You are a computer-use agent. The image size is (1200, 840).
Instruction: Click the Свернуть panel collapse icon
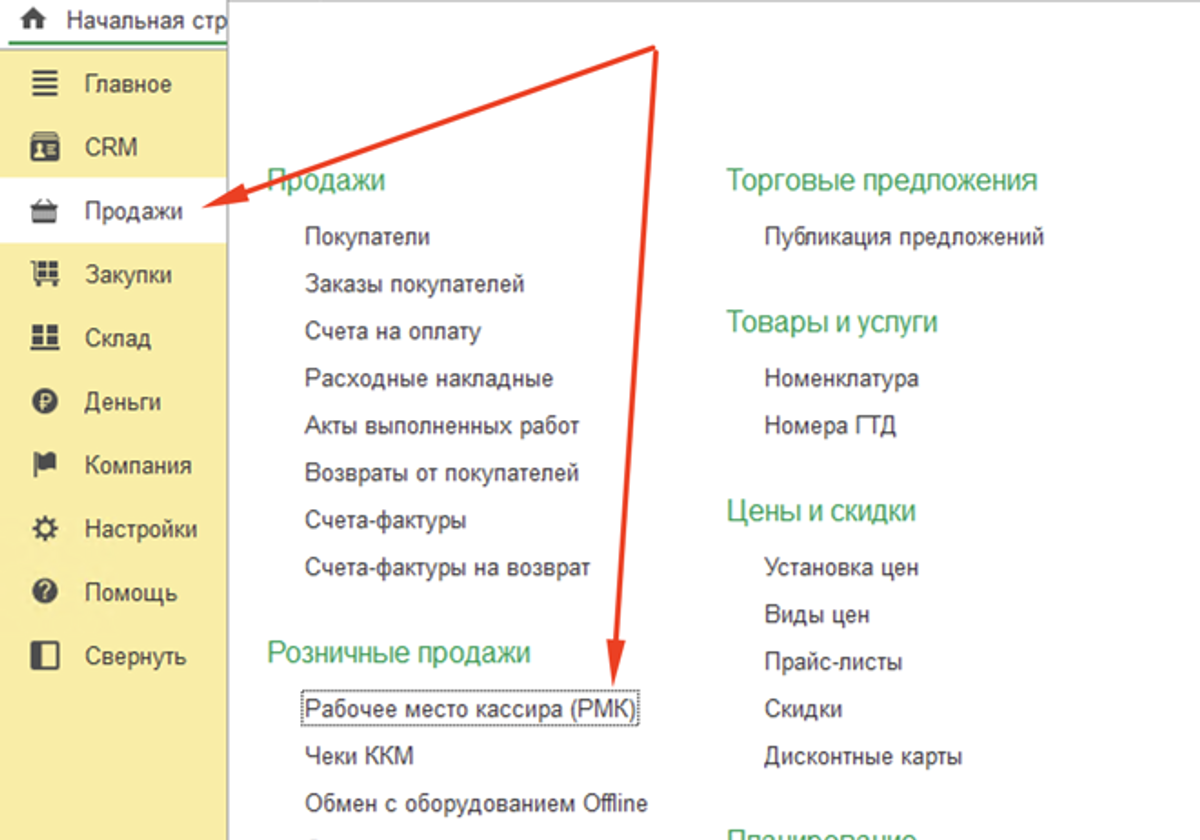point(45,656)
